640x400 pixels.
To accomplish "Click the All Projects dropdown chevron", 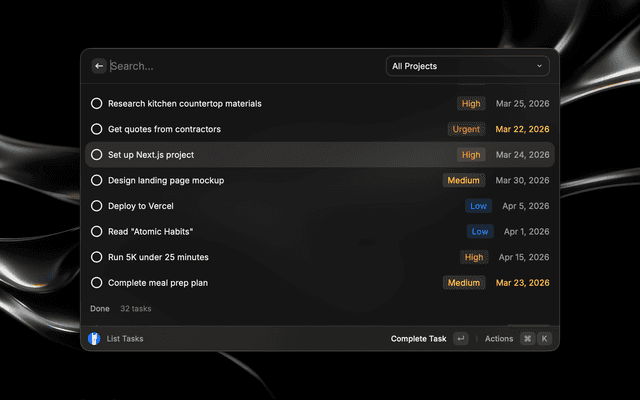I will 540,66.
